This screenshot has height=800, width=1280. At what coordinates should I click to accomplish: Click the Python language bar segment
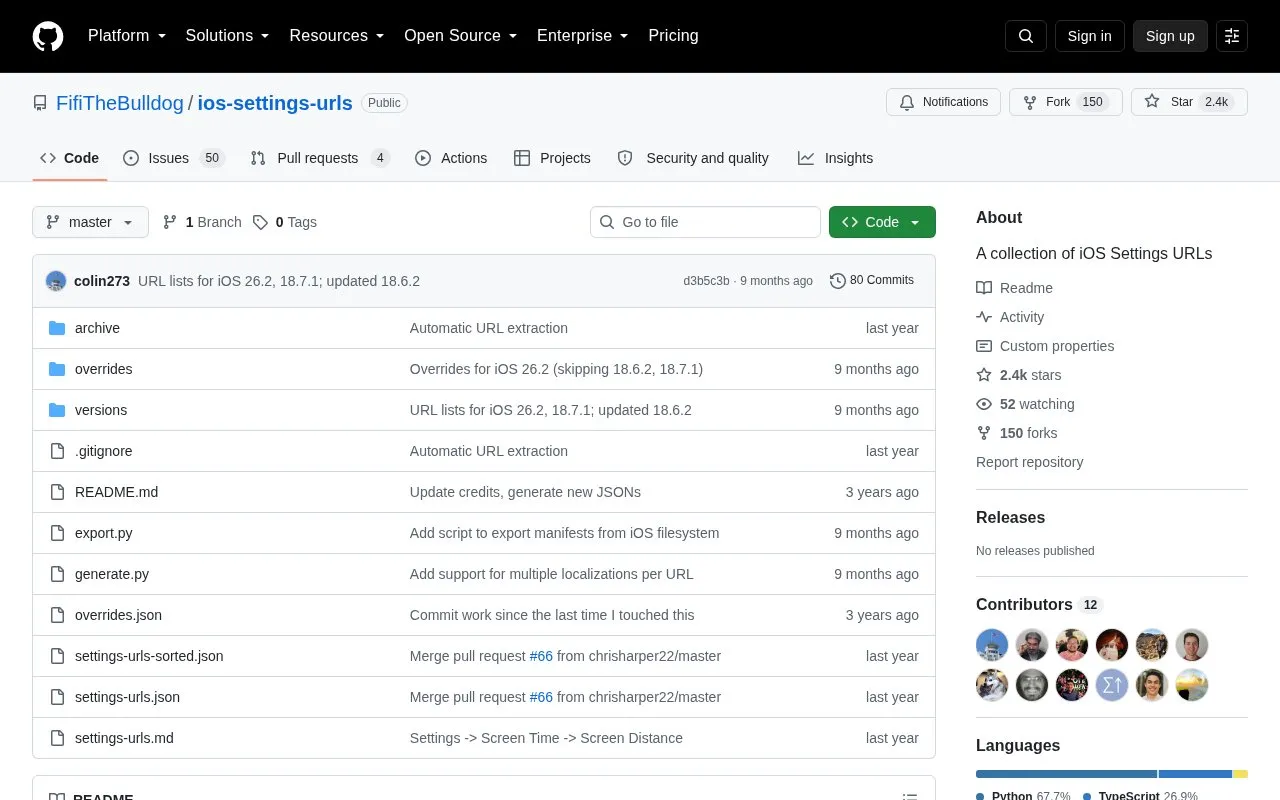point(1066,774)
